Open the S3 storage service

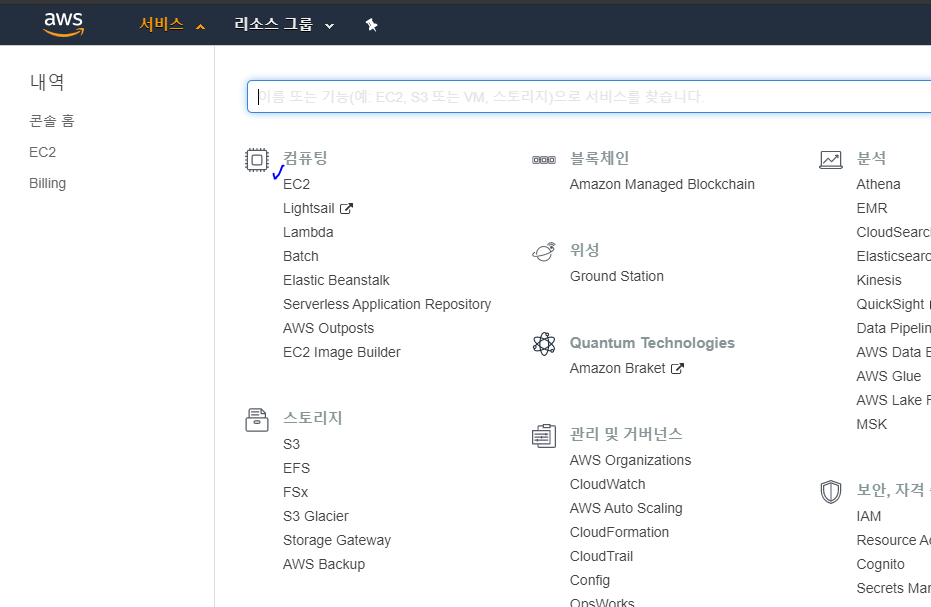coord(291,444)
